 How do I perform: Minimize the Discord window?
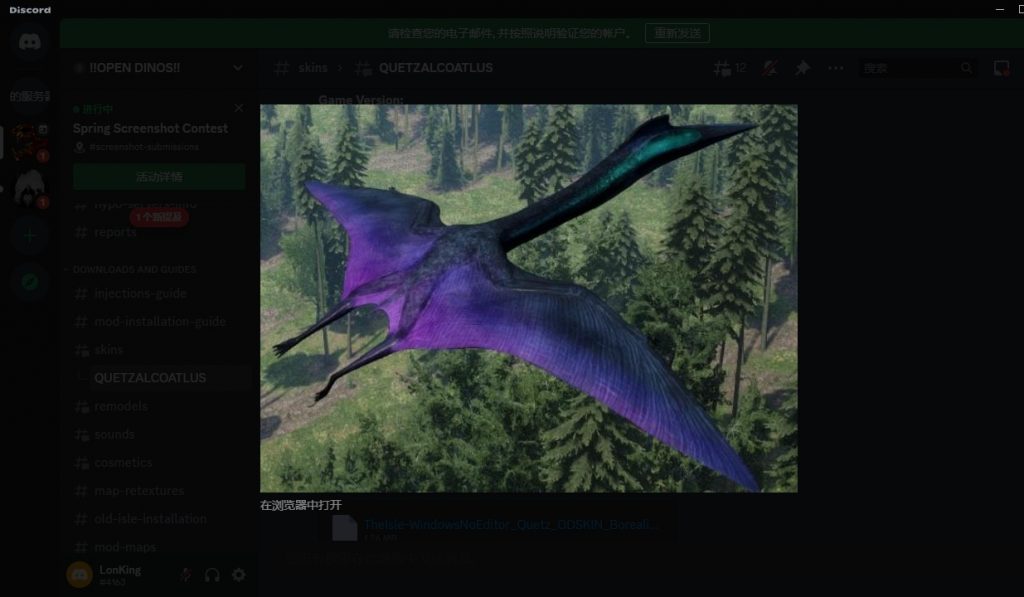(x=999, y=9)
